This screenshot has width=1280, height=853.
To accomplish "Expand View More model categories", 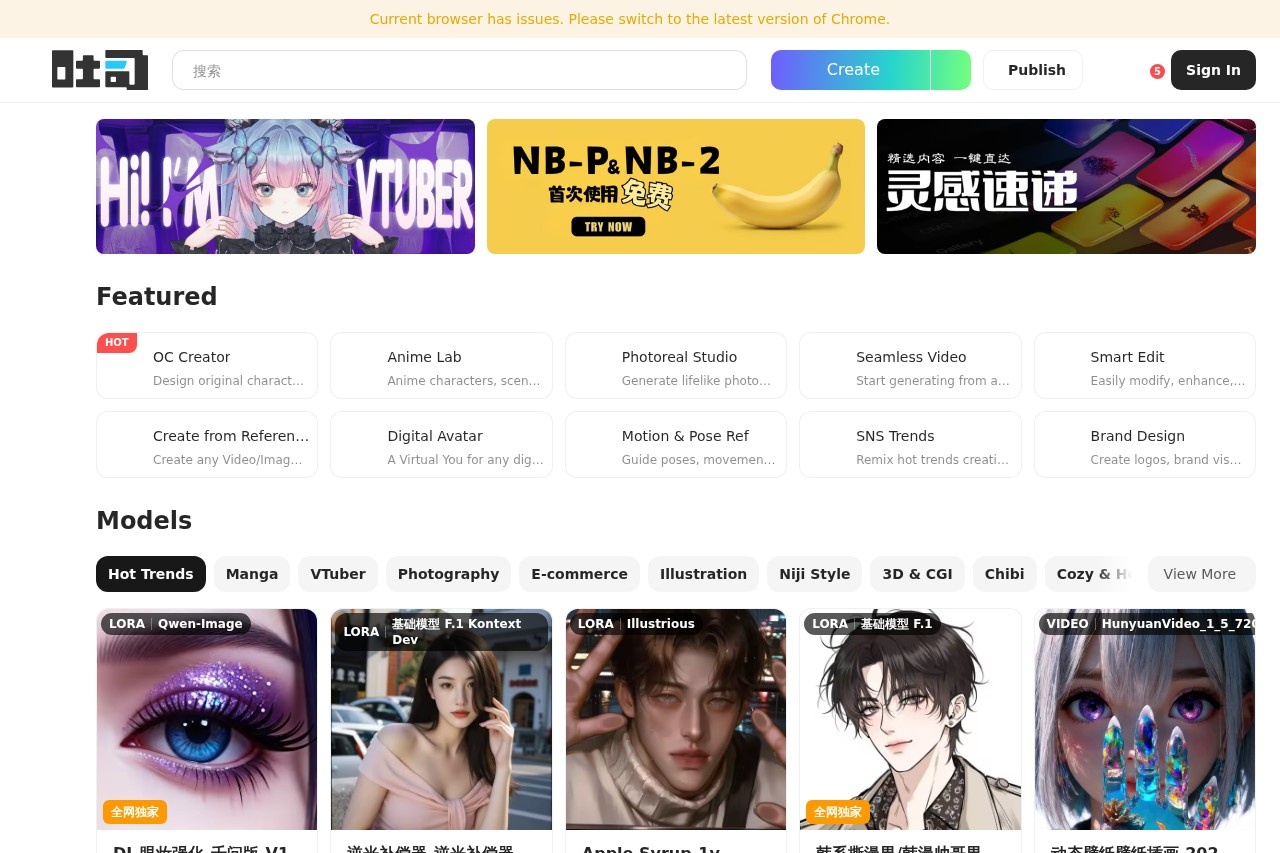I will pyautogui.click(x=1199, y=574).
